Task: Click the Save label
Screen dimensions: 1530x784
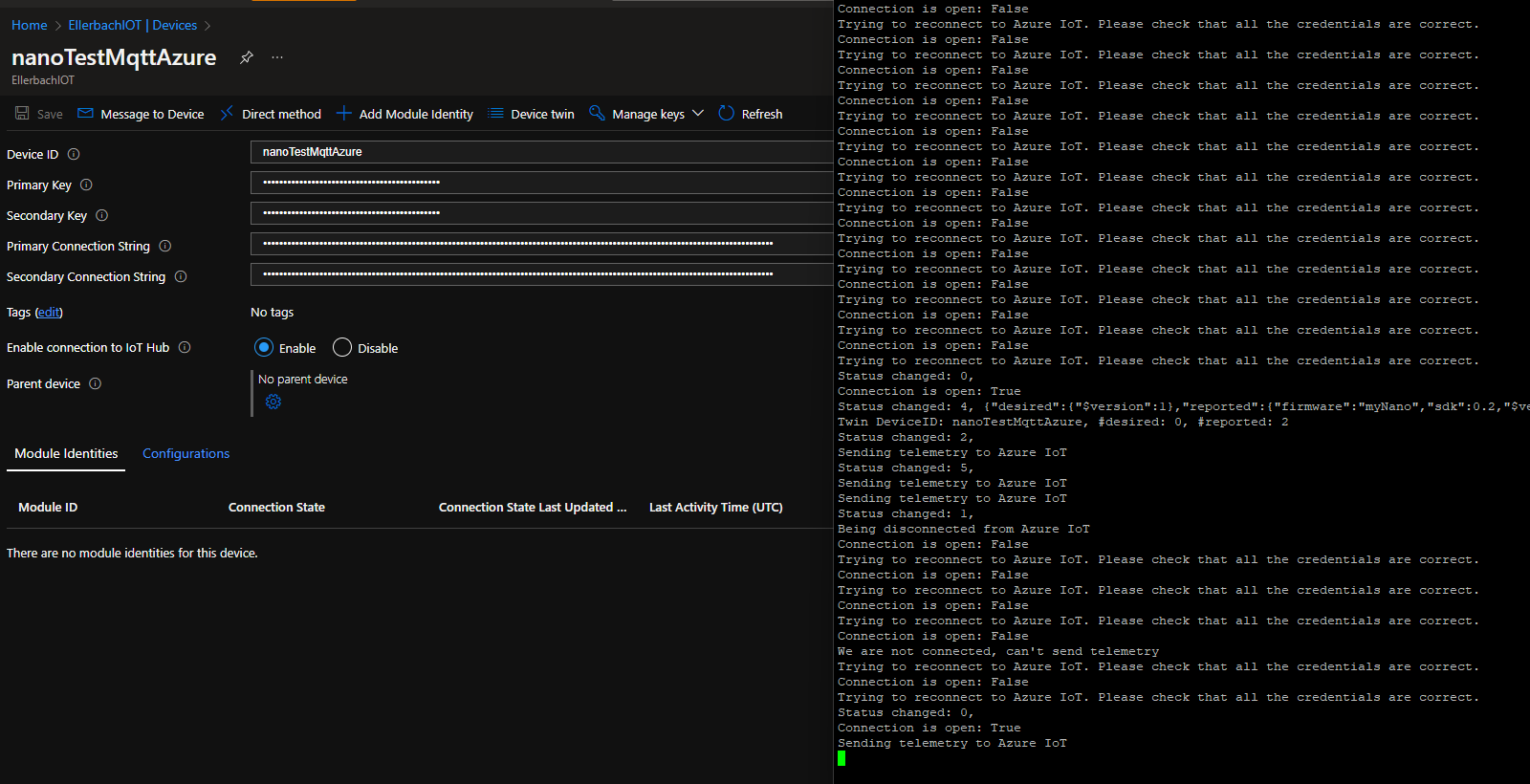Action: point(50,114)
